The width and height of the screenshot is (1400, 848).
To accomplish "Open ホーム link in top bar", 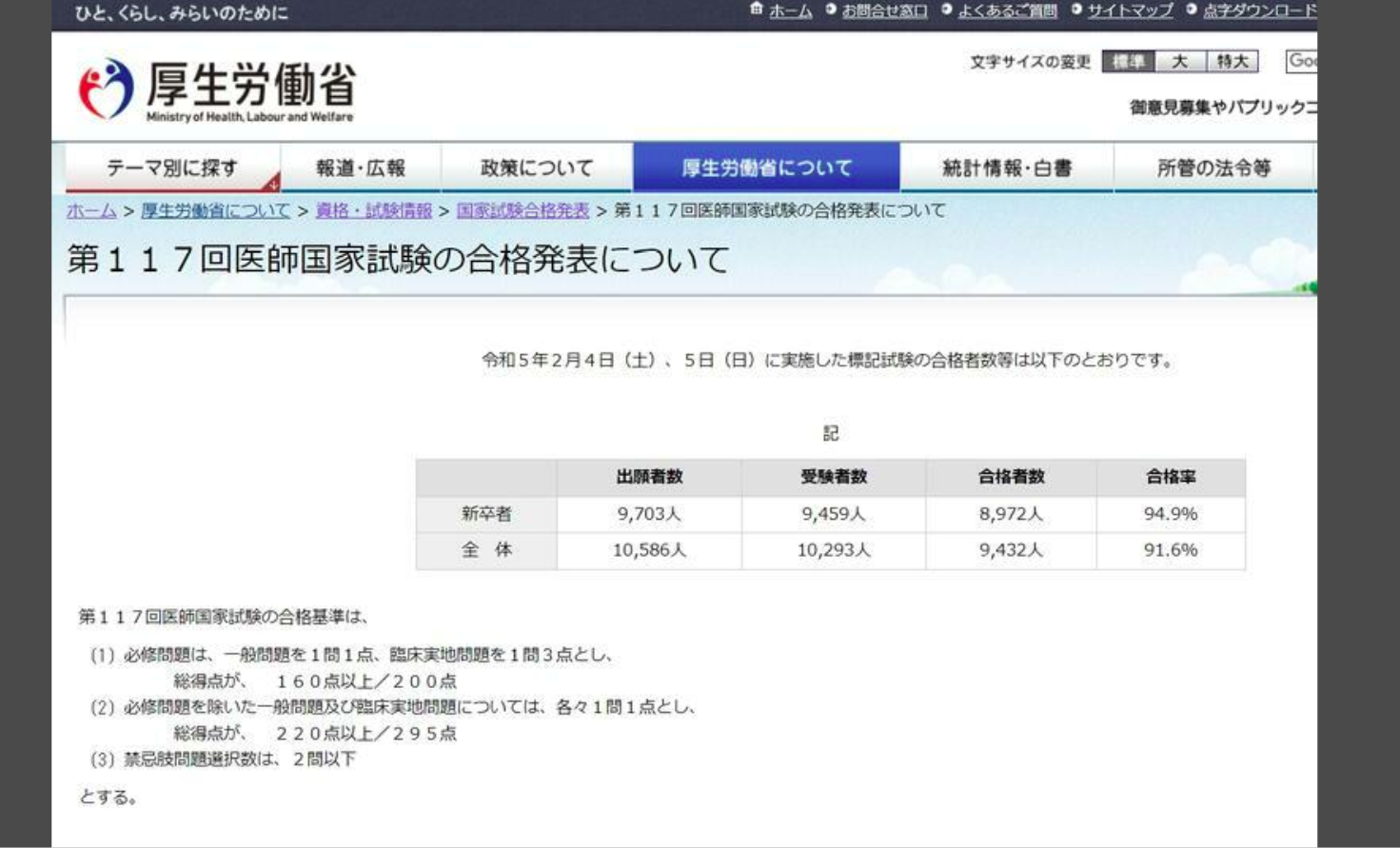I will click(x=791, y=10).
